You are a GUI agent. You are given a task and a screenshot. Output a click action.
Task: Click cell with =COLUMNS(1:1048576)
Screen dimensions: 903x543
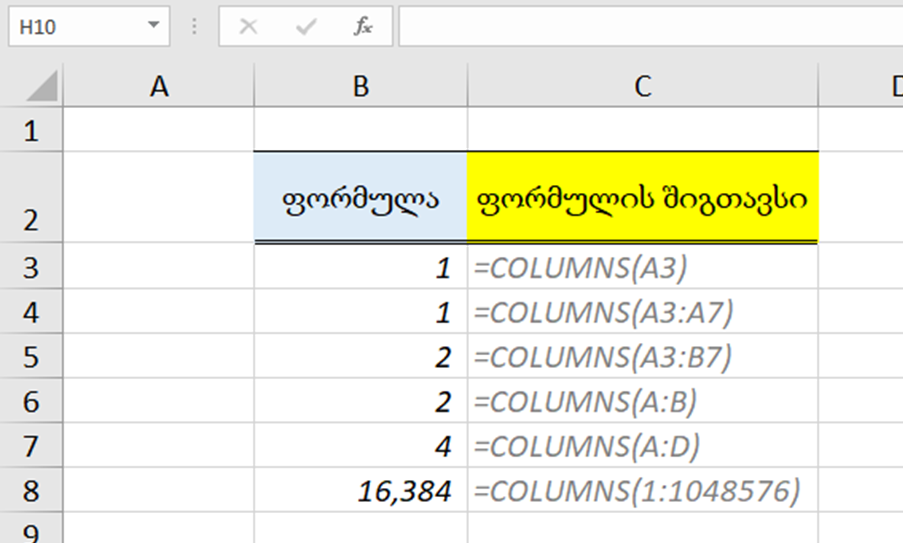(x=643, y=490)
